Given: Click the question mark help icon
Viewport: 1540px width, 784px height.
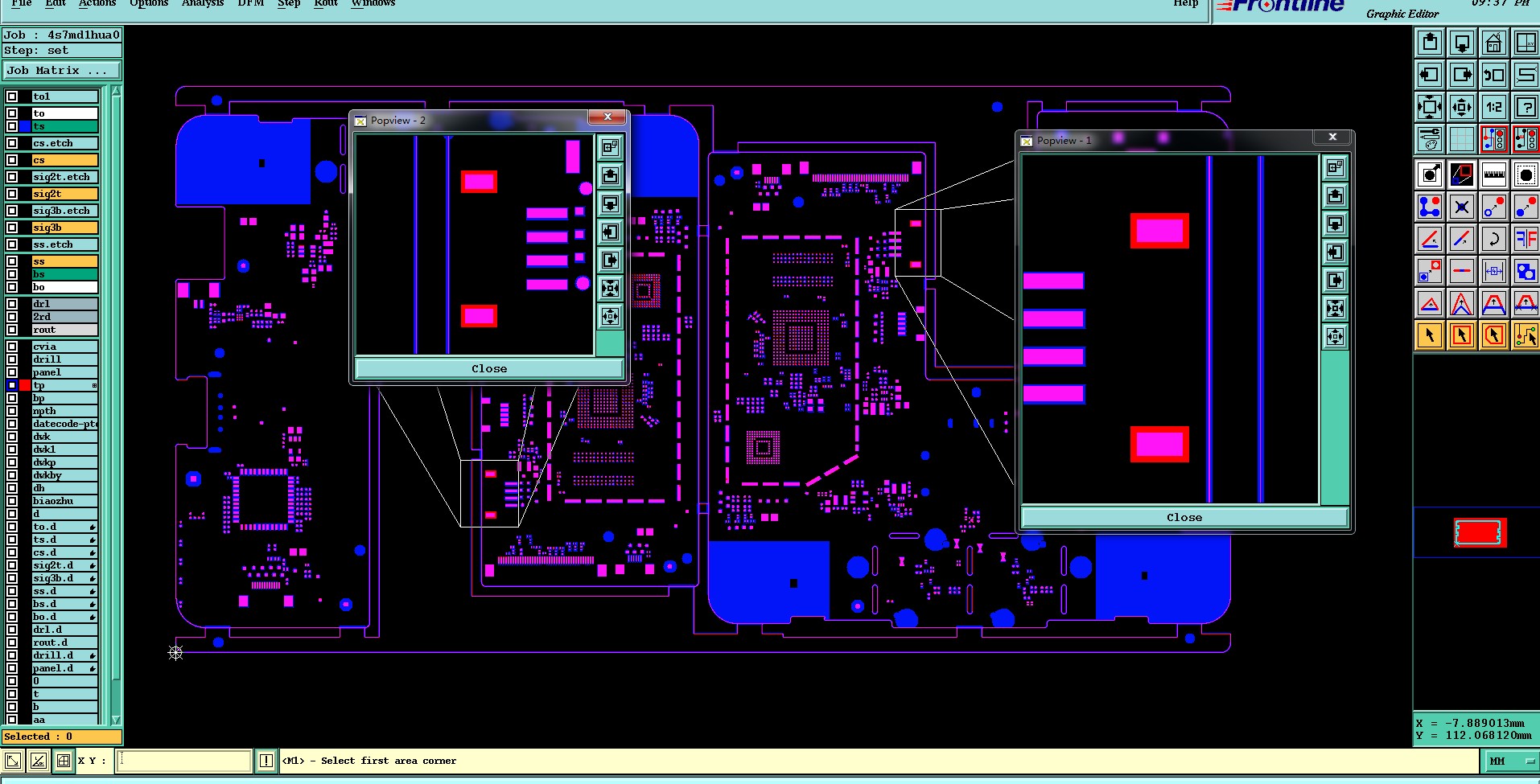Looking at the screenshot, I should coord(1526,107).
